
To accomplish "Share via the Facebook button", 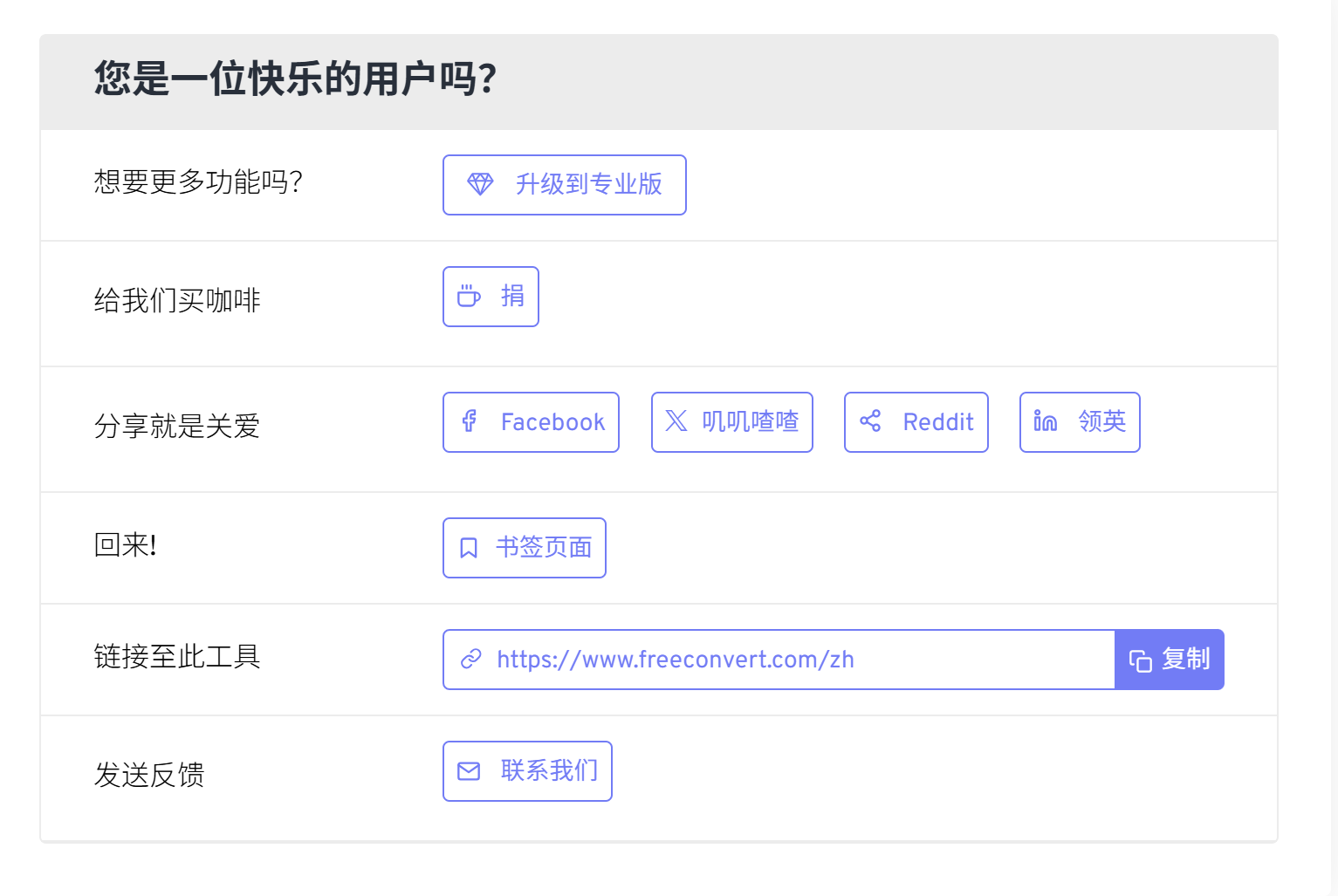I will coord(531,422).
